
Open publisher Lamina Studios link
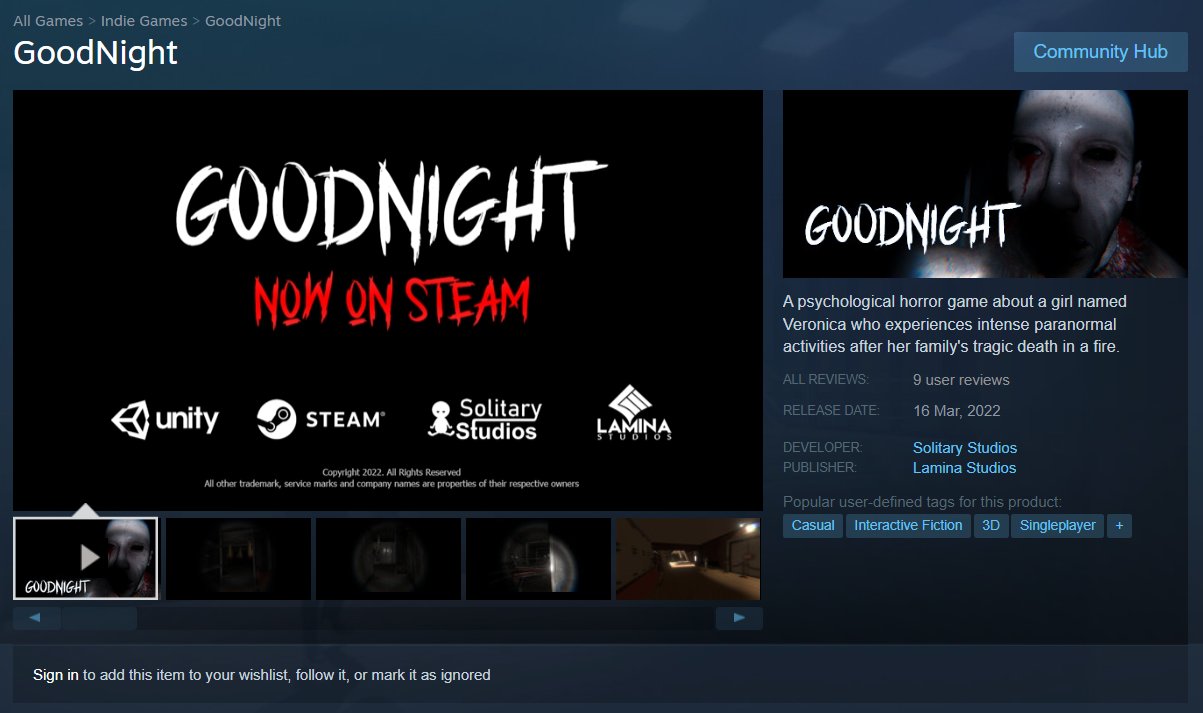964,468
